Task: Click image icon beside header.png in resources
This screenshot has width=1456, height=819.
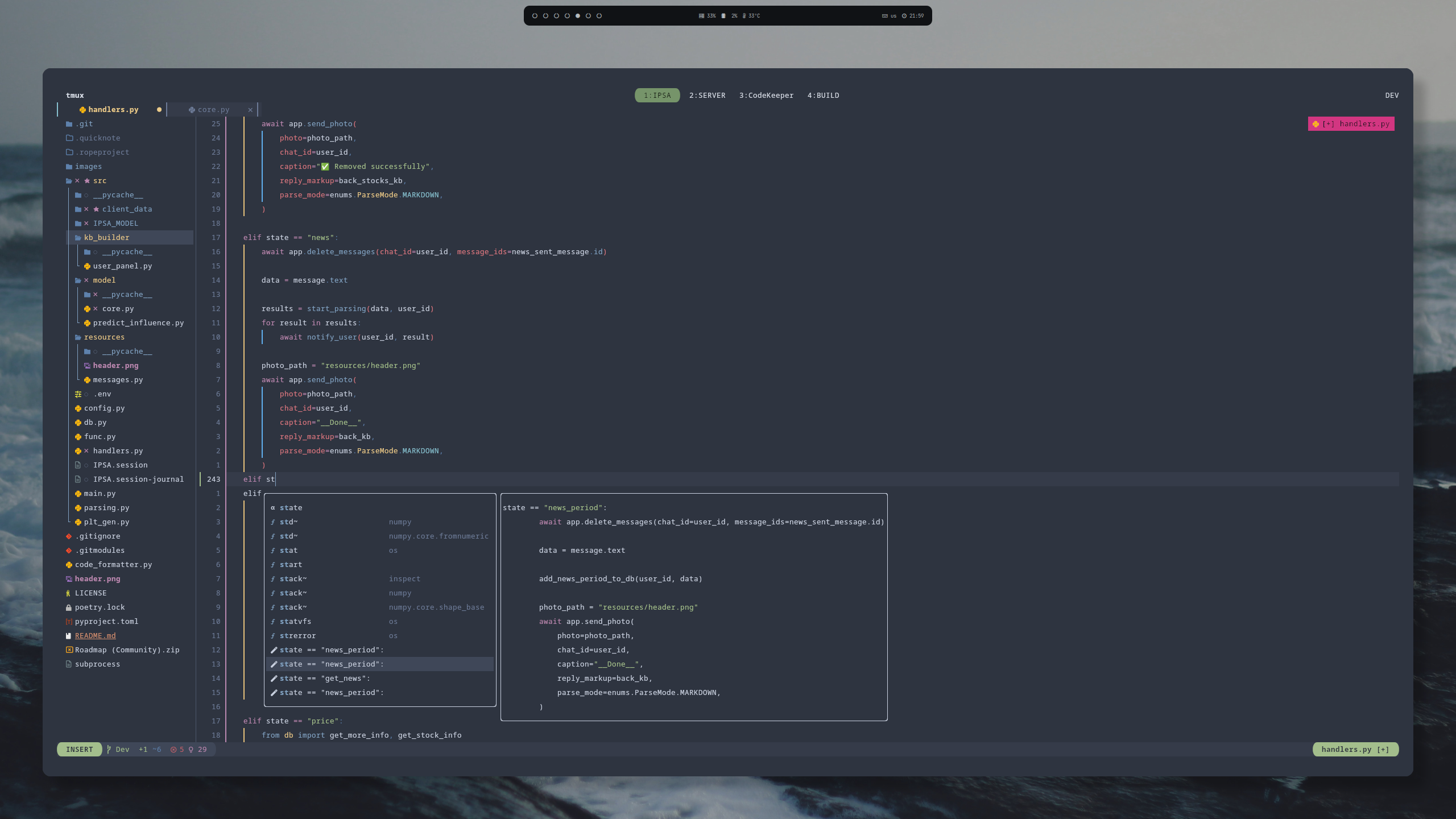Action: [x=87, y=366]
